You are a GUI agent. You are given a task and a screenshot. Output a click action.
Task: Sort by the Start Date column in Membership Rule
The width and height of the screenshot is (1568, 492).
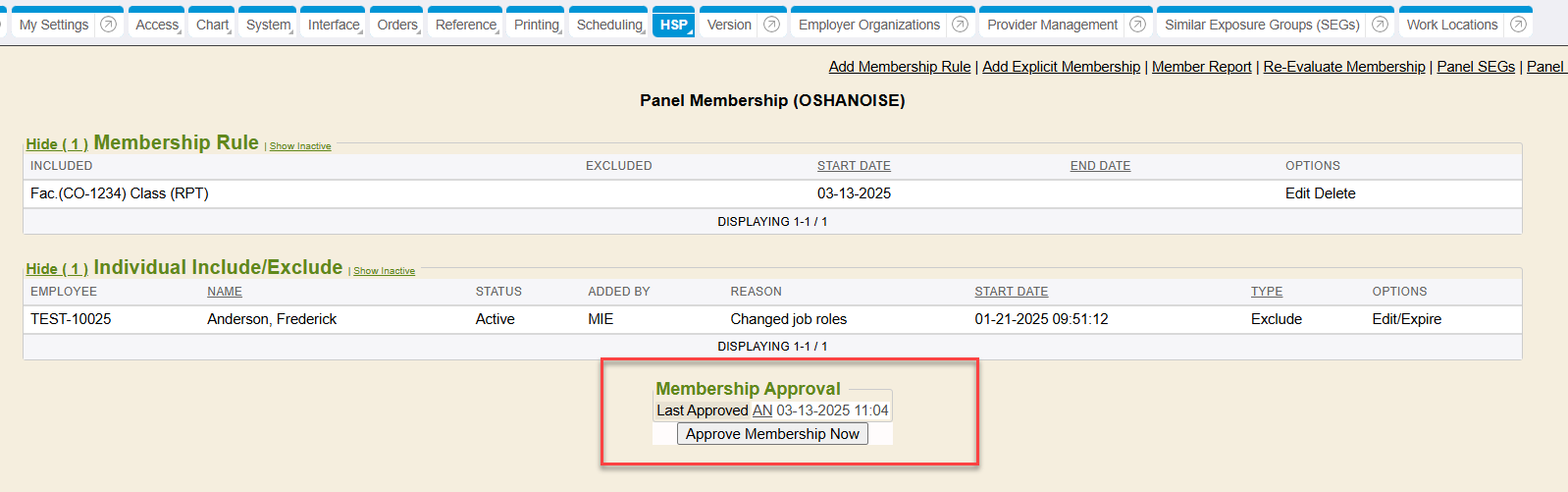click(x=854, y=166)
